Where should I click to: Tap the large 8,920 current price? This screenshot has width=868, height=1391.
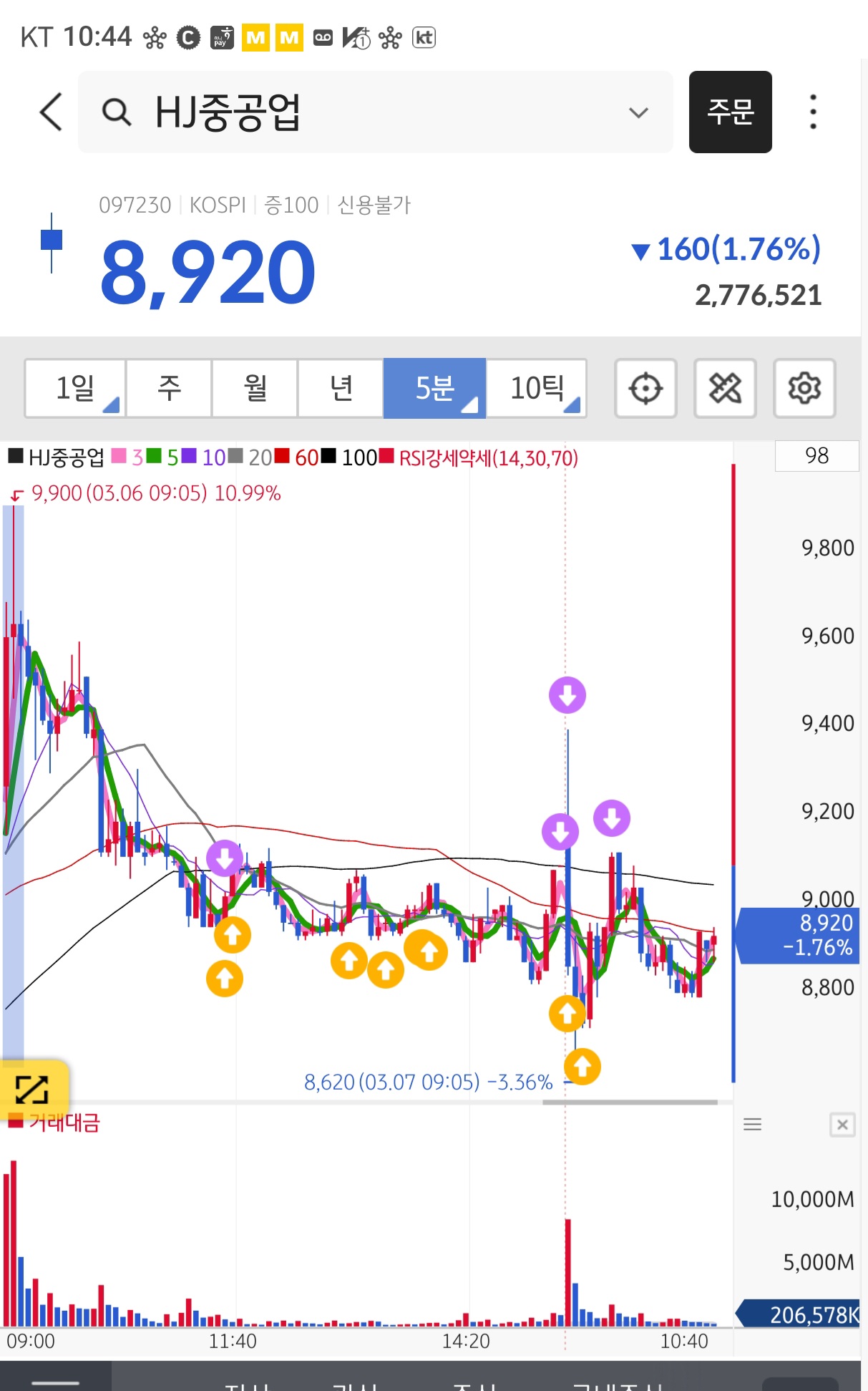208,272
